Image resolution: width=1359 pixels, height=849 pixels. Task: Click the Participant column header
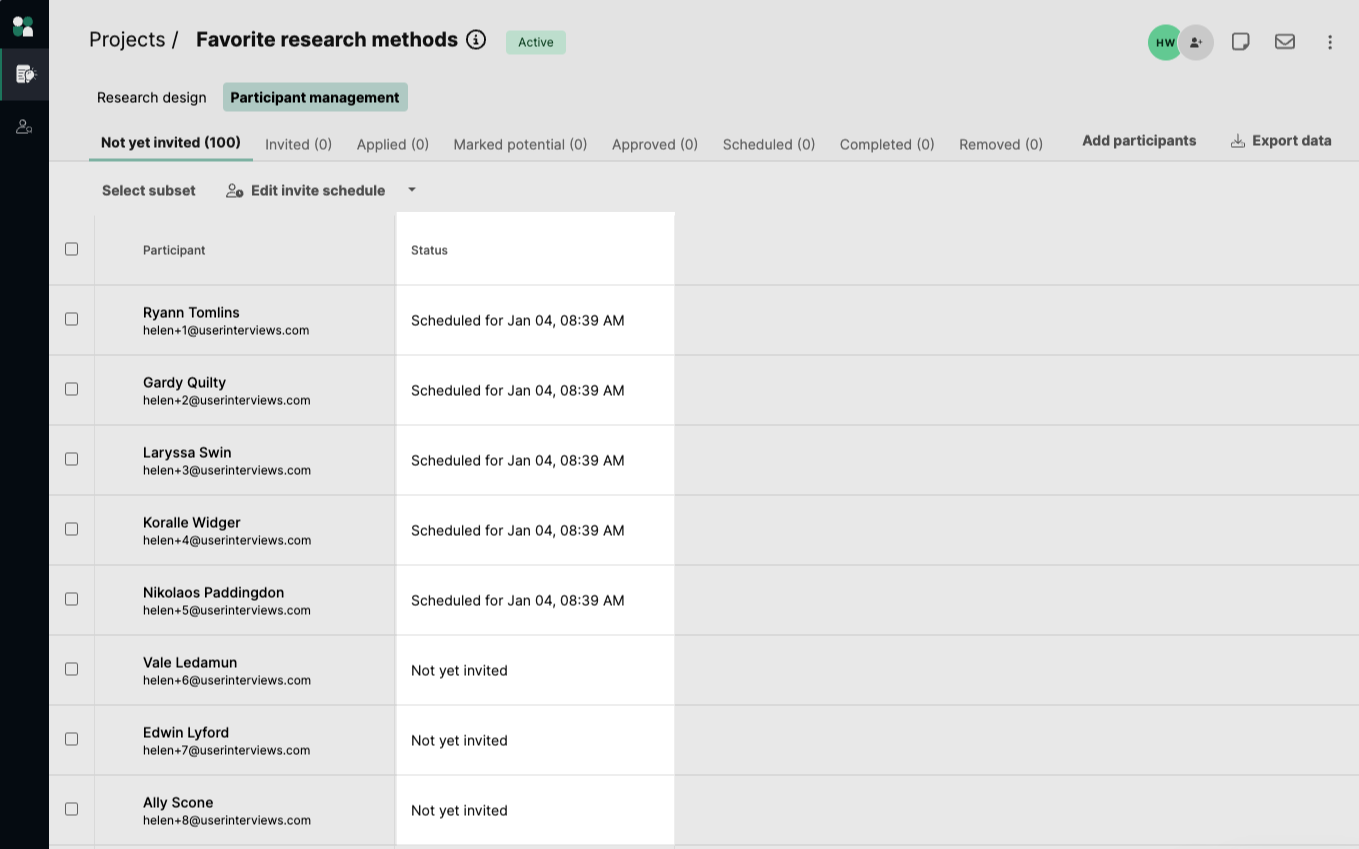(x=174, y=250)
